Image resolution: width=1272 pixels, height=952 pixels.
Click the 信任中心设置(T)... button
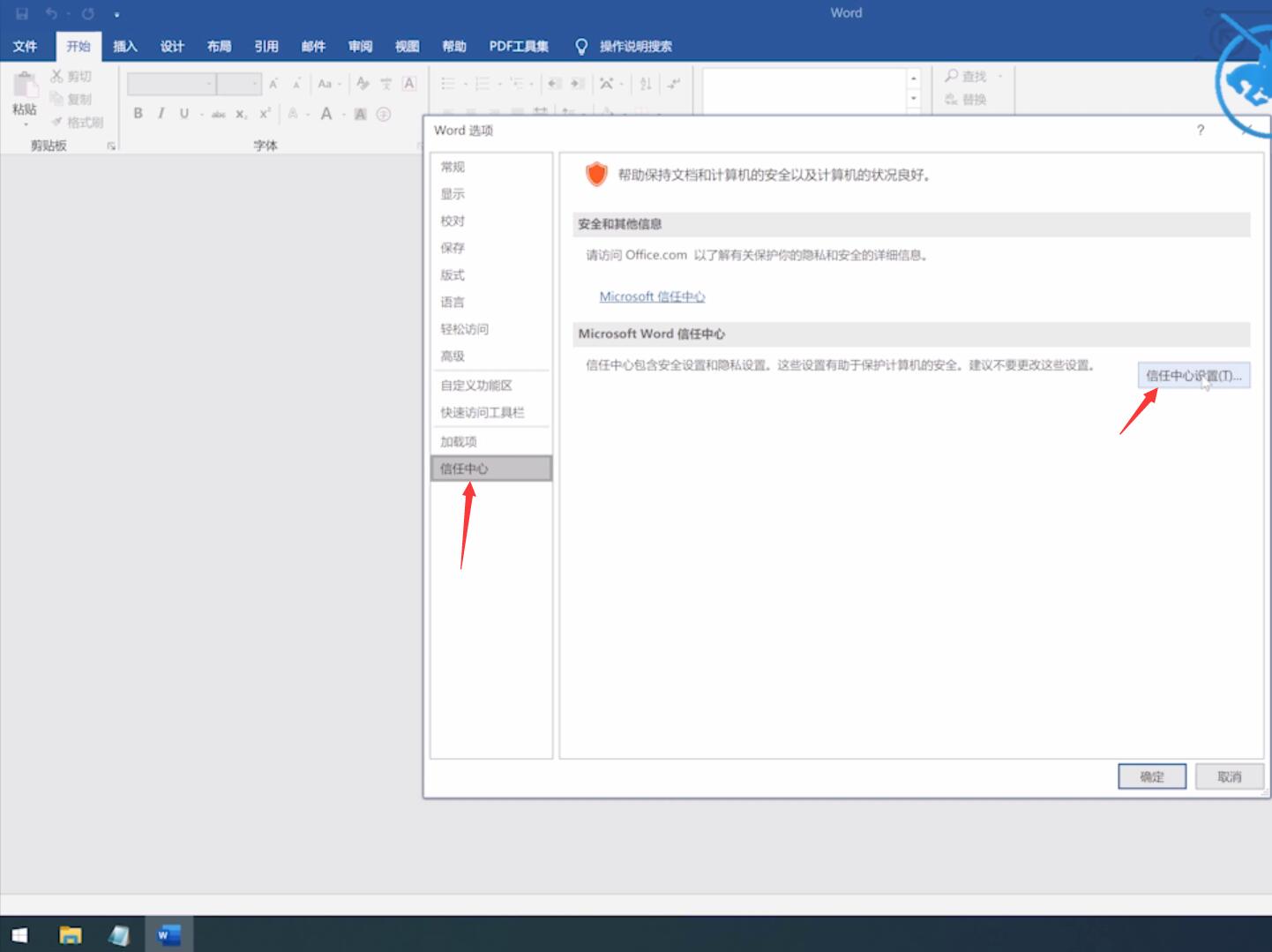click(1193, 376)
